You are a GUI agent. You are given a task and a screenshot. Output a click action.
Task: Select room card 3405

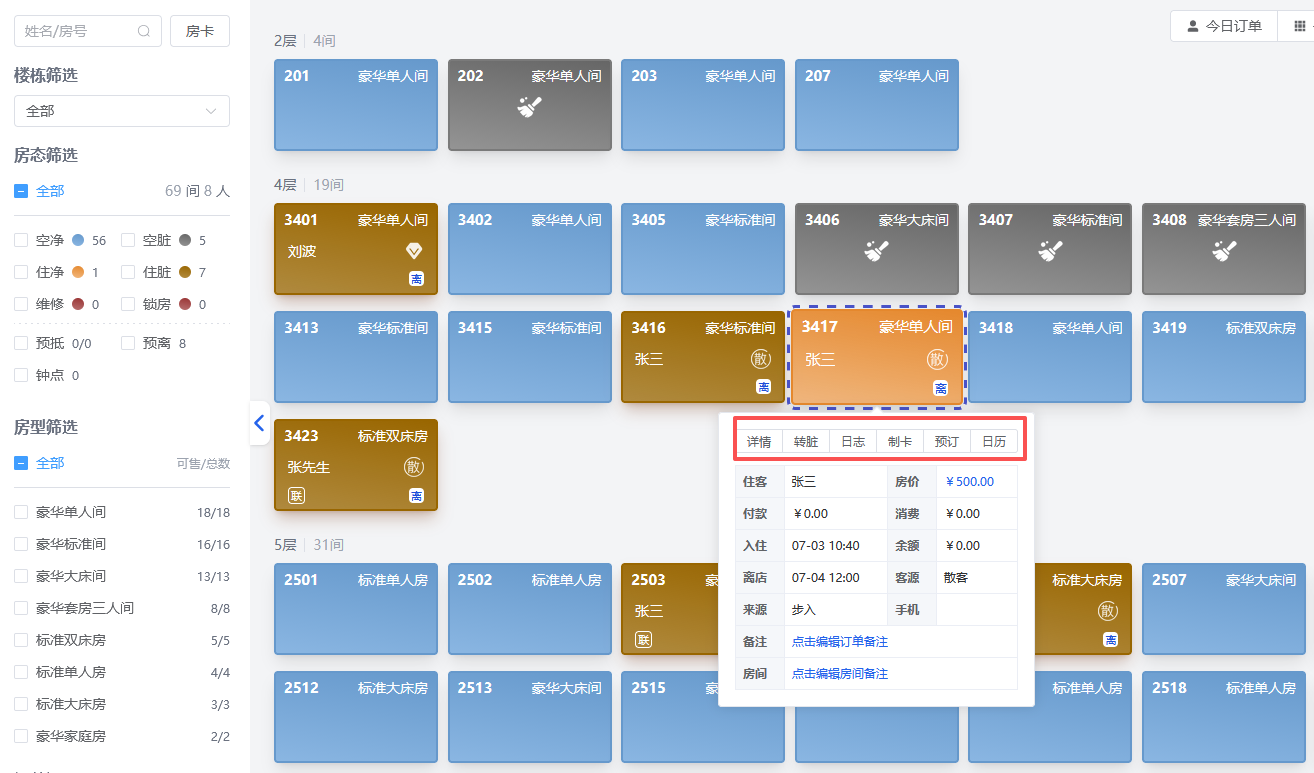tap(703, 249)
